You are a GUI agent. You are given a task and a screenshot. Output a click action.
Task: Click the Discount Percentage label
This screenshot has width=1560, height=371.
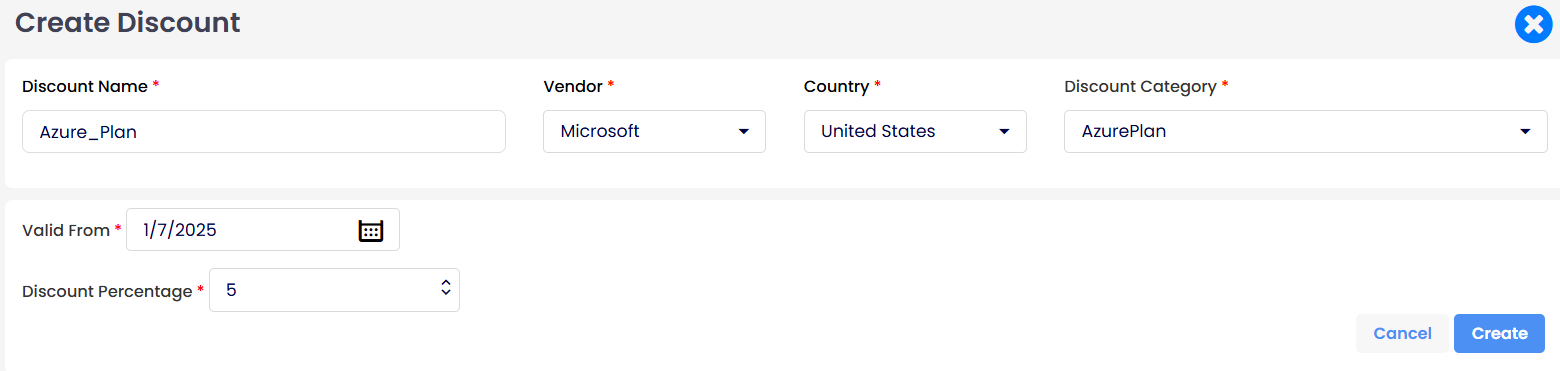click(107, 291)
